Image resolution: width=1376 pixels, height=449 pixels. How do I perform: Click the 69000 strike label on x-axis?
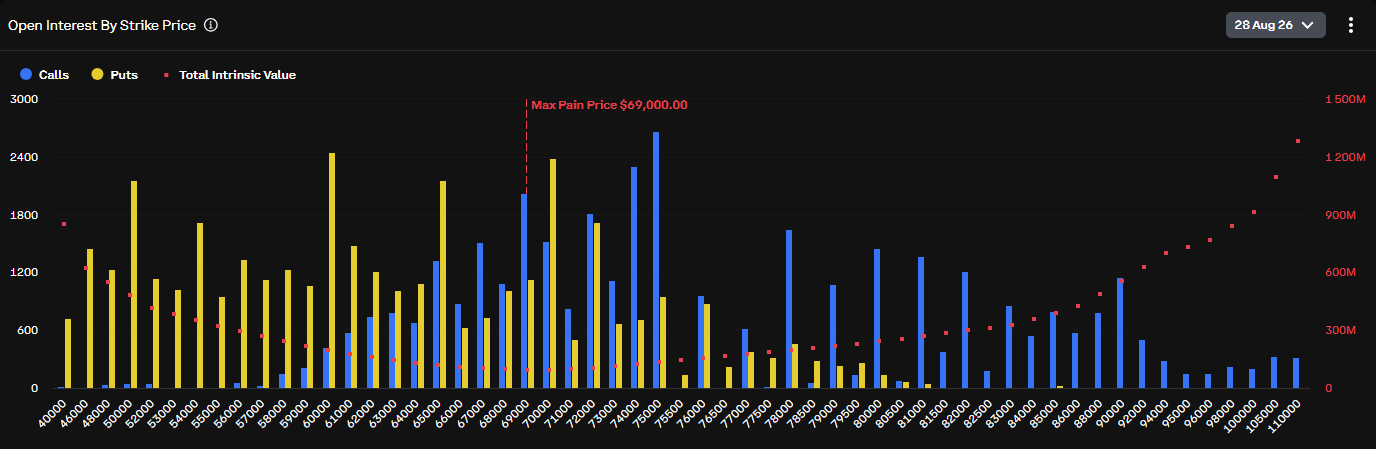click(x=514, y=413)
